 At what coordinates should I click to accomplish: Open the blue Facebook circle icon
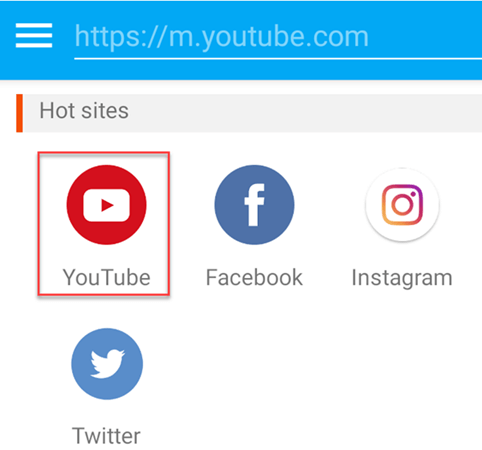(254, 205)
